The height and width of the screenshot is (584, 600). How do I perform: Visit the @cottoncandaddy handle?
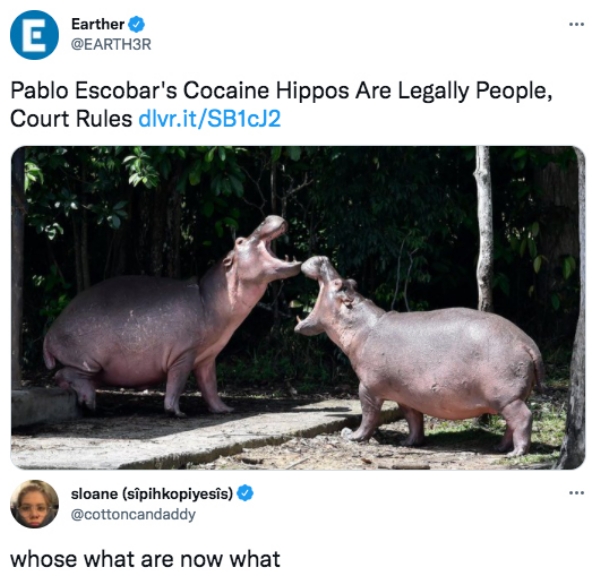[x=133, y=514]
